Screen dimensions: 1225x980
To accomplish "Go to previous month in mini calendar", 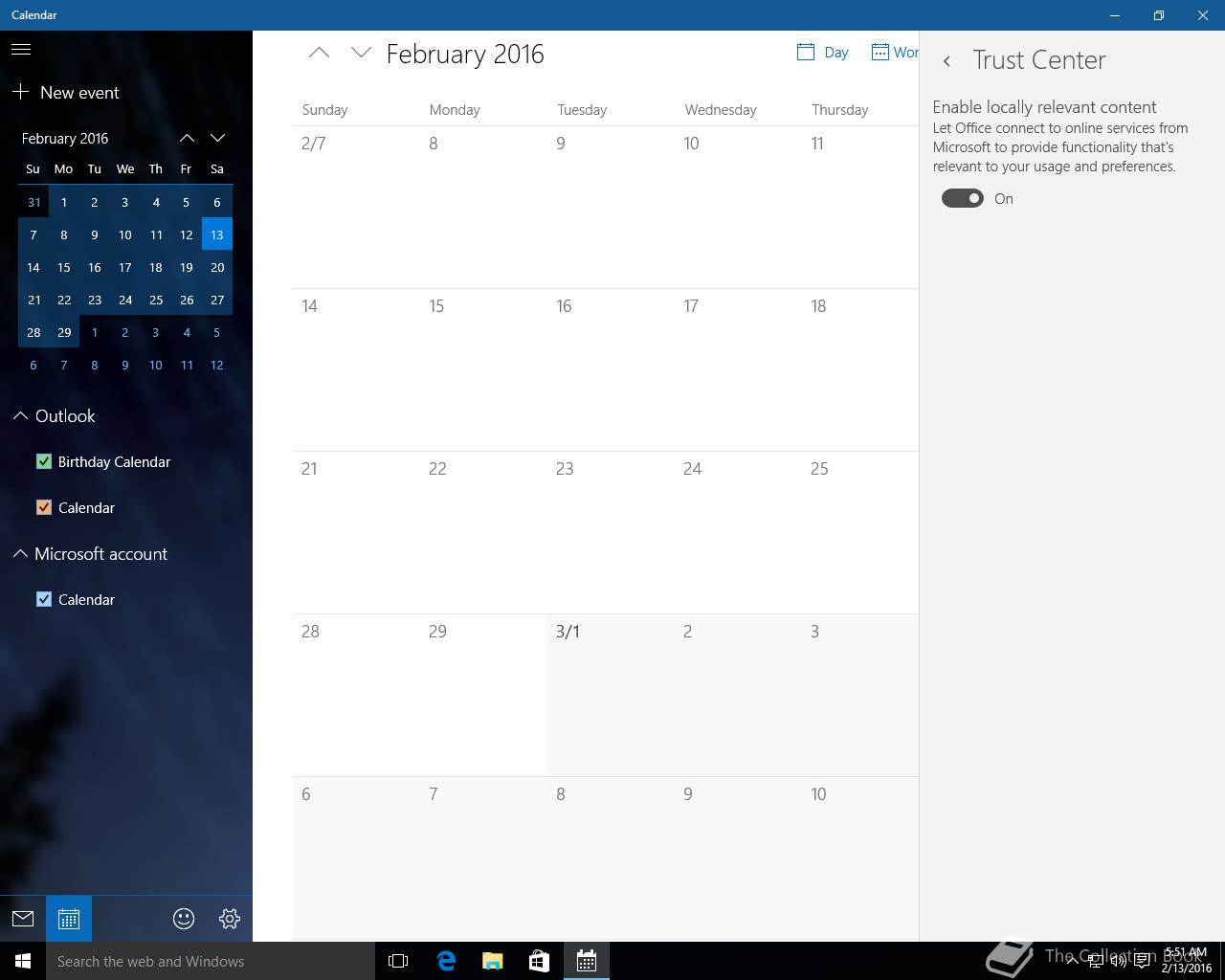I will tap(187, 138).
